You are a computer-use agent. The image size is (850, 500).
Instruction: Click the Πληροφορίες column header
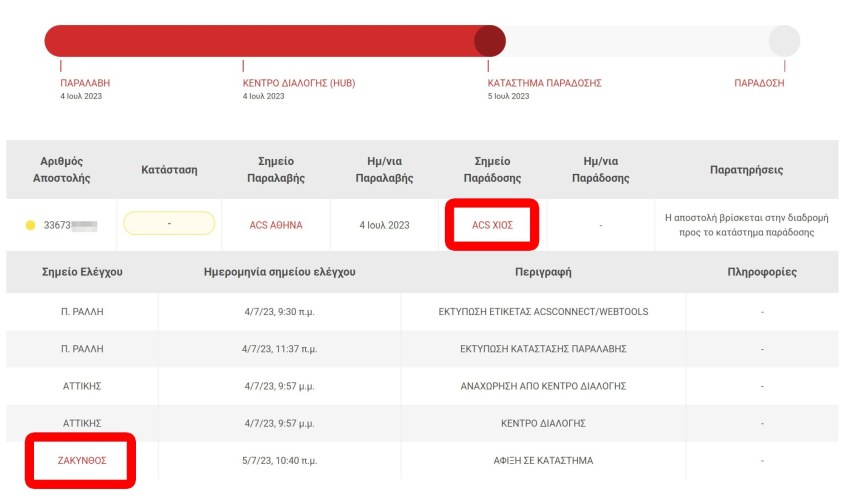762,272
